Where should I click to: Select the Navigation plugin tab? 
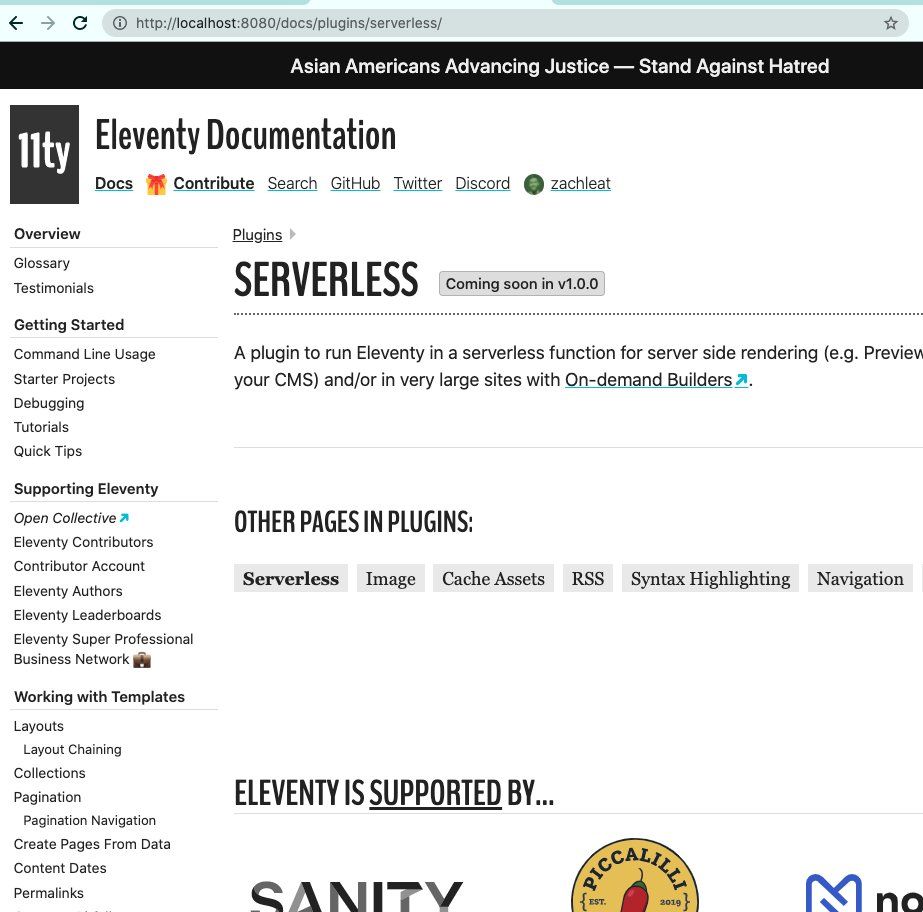[x=860, y=579]
